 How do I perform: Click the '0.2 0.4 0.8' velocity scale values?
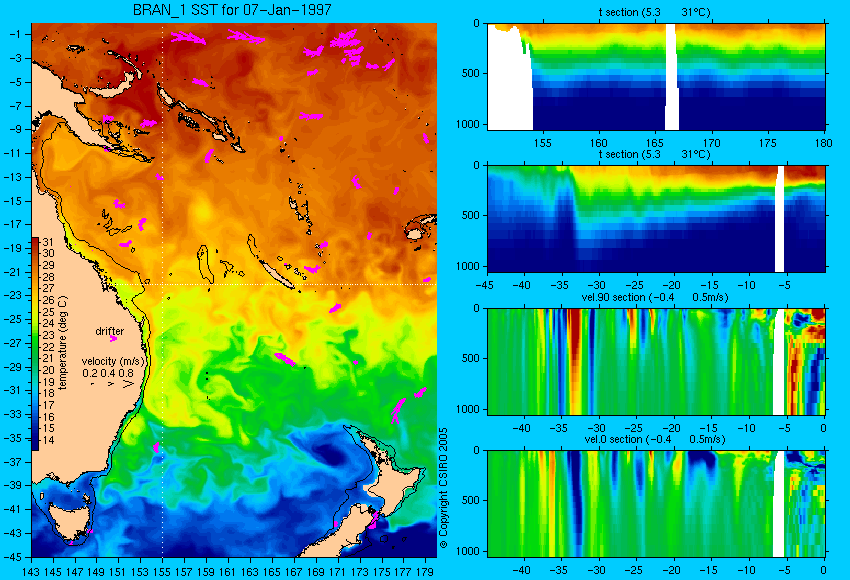pyautogui.click(x=108, y=373)
